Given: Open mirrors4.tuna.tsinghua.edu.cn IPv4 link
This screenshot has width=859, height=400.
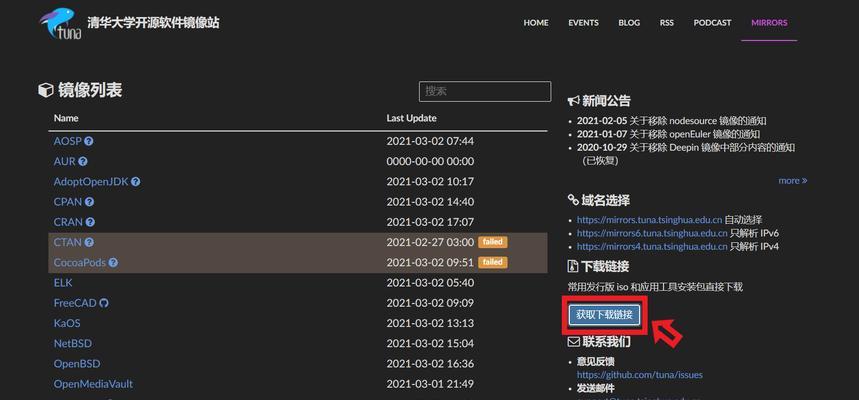Looking at the screenshot, I should pos(652,247).
